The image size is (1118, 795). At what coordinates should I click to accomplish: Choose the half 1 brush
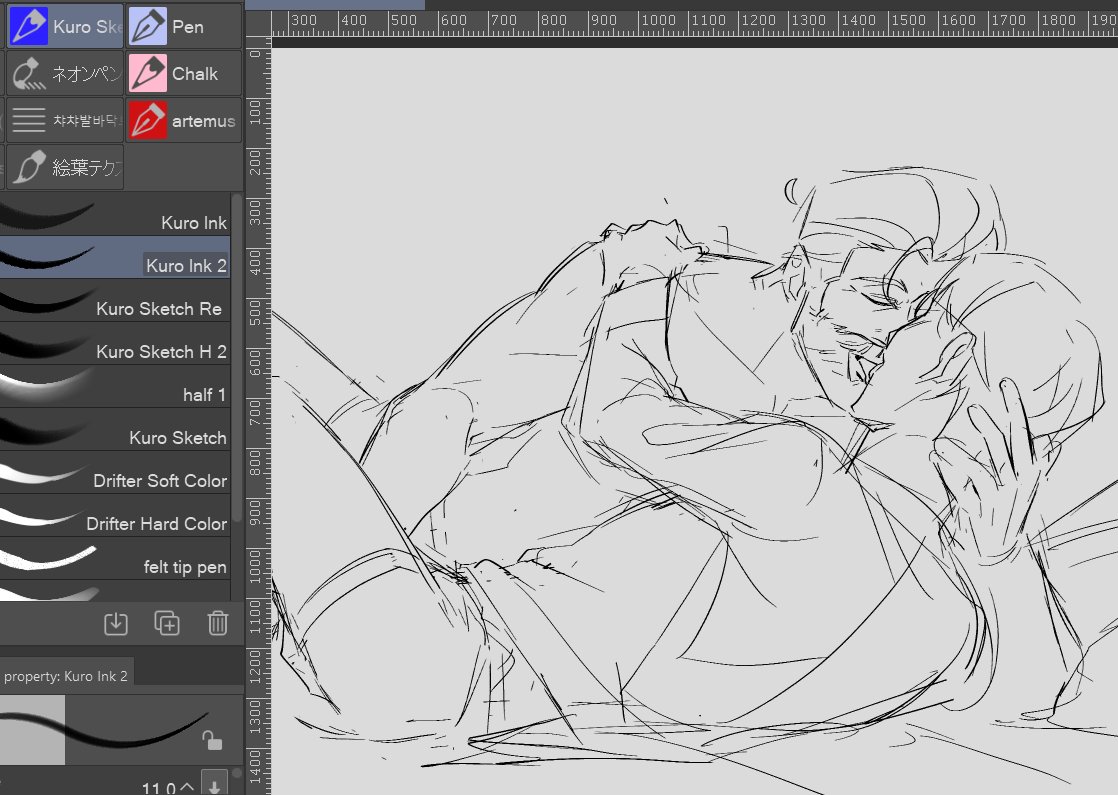pyautogui.click(x=115, y=386)
